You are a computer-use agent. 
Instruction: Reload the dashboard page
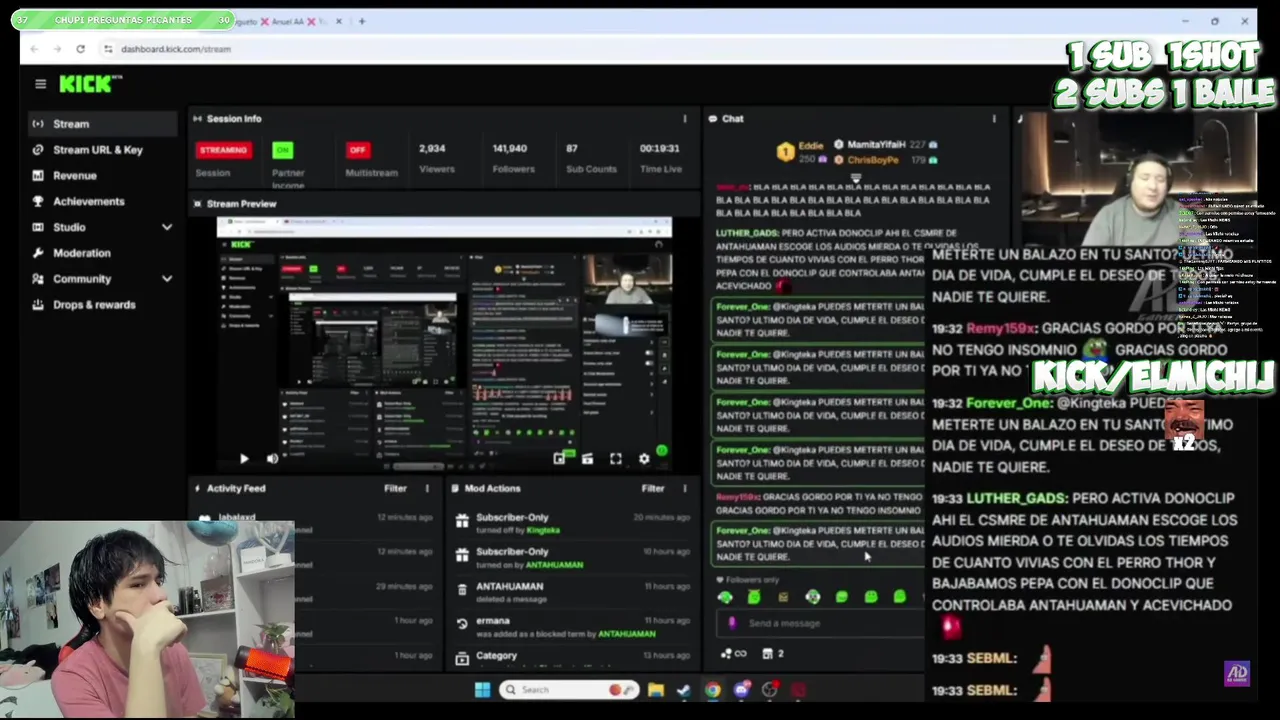pyautogui.click(x=80, y=49)
